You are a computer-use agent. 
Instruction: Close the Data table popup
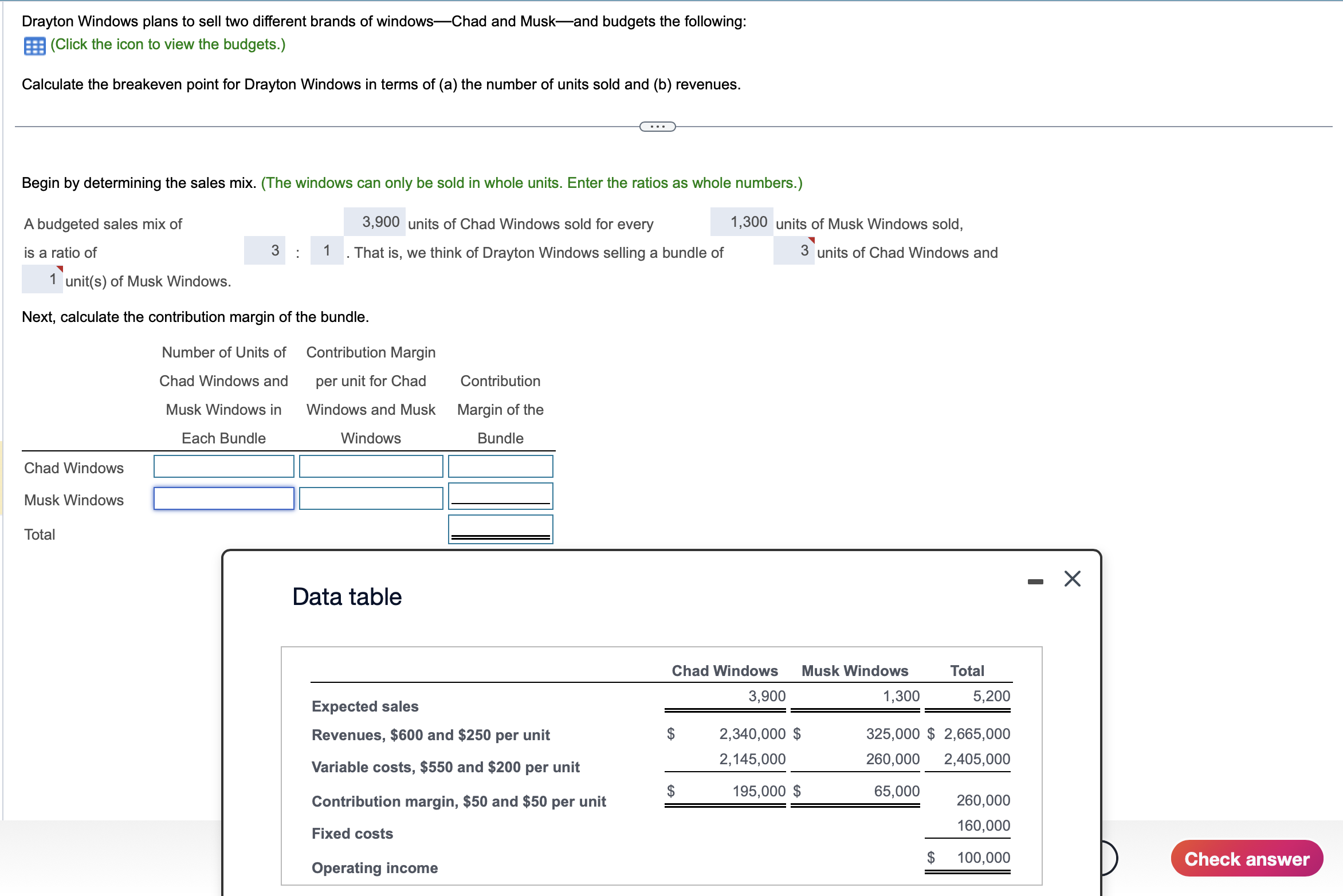(x=1072, y=579)
